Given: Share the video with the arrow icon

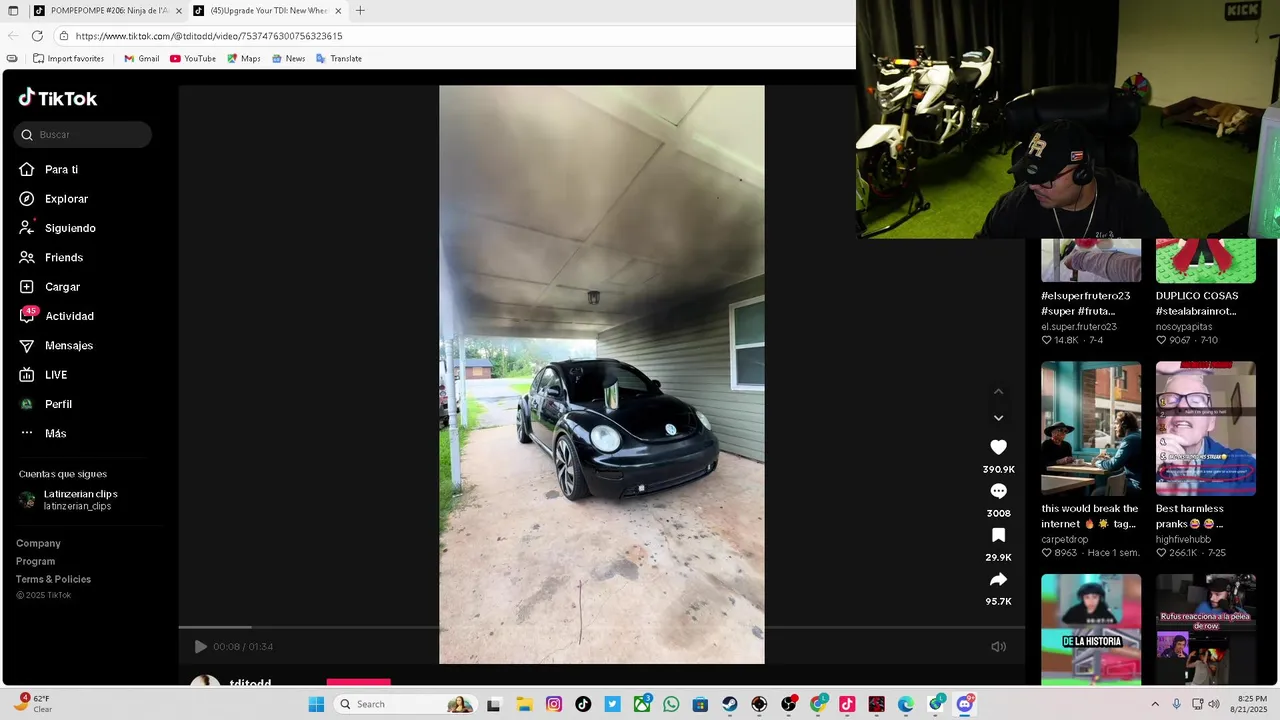Looking at the screenshot, I should 998,579.
